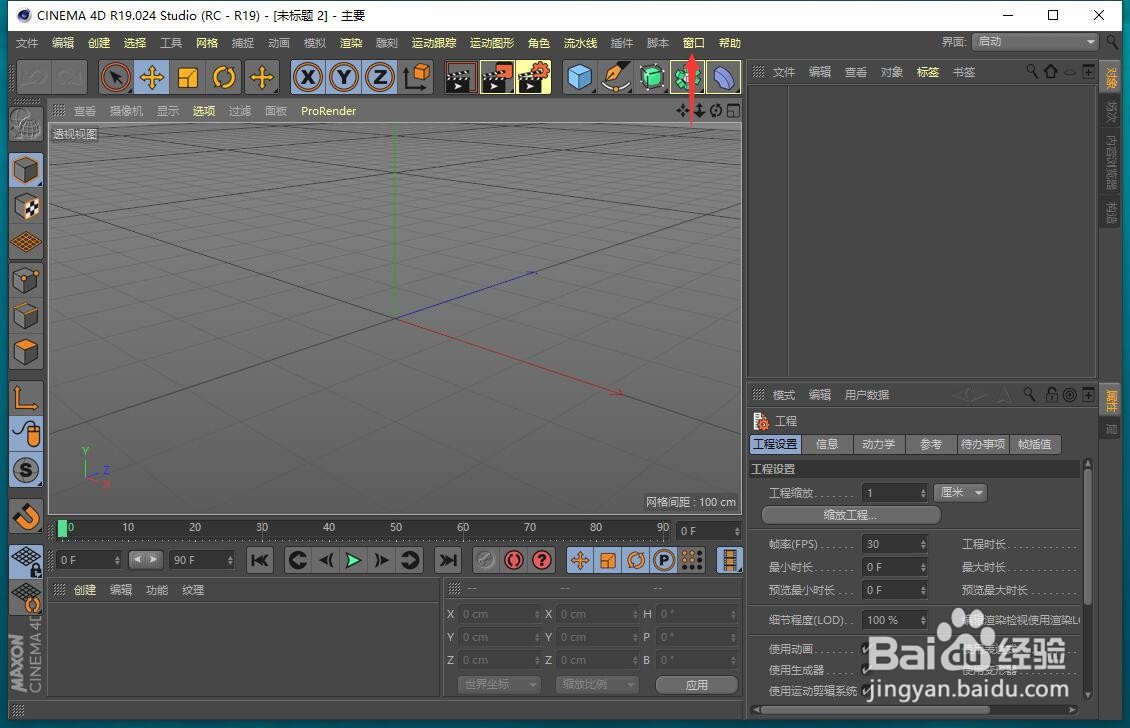This screenshot has width=1130, height=728.
Task: Open the 文件 menu in main menu bar
Action: [x=27, y=43]
